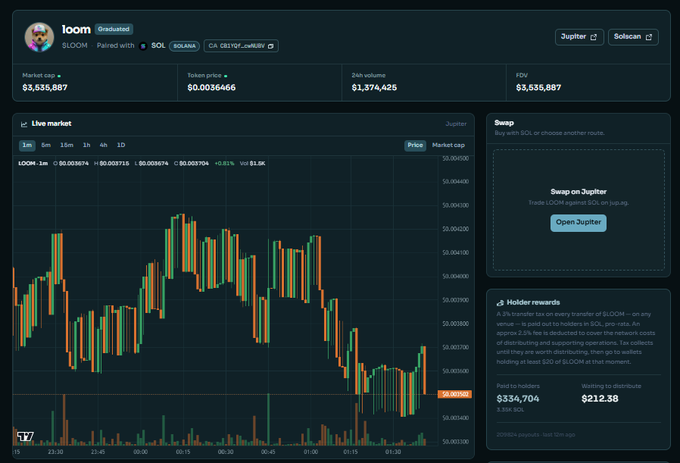The image size is (680, 463).
Task: Click the current price label $0.003502
Action: coord(455,394)
